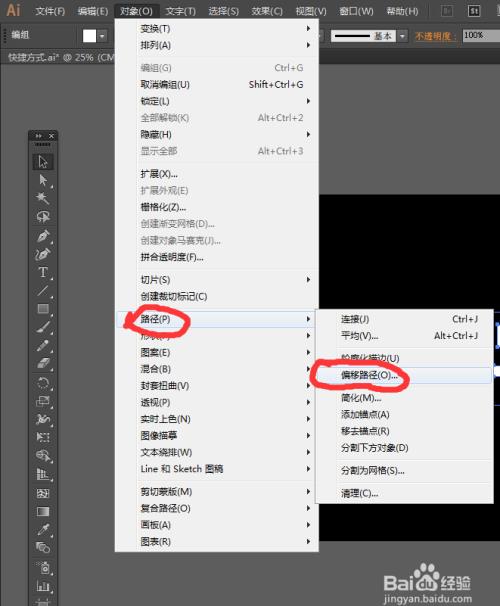Select the Magic Wand tool
This screenshot has width=500, height=606.
[x=43, y=198]
